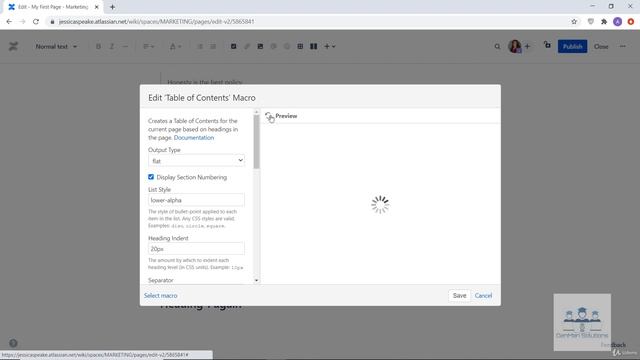Open the Select macro link

(x=160, y=296)
